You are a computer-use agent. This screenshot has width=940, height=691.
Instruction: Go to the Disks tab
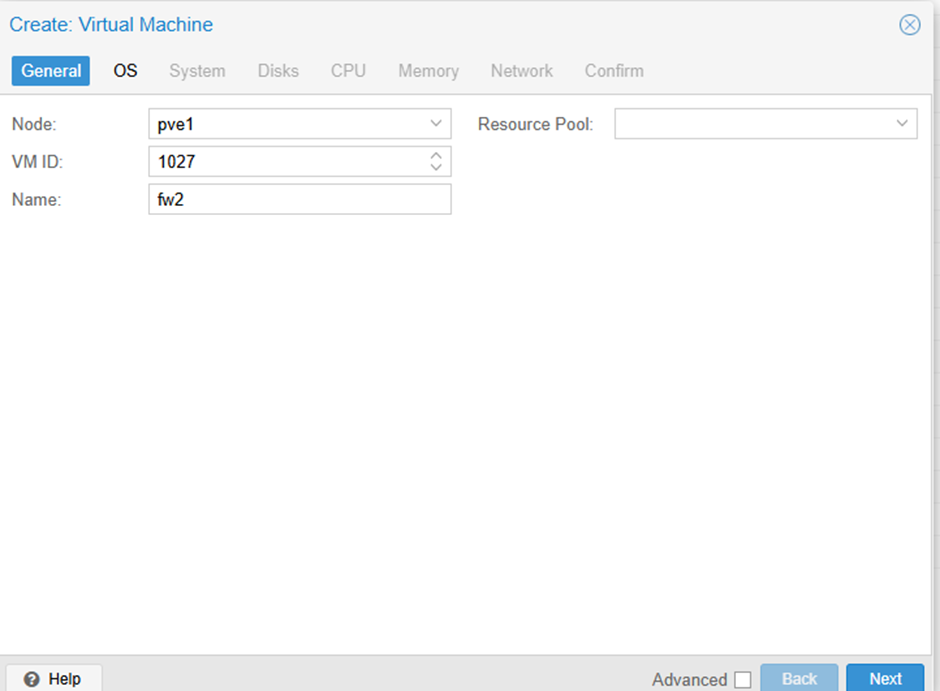tap(278, 71)
